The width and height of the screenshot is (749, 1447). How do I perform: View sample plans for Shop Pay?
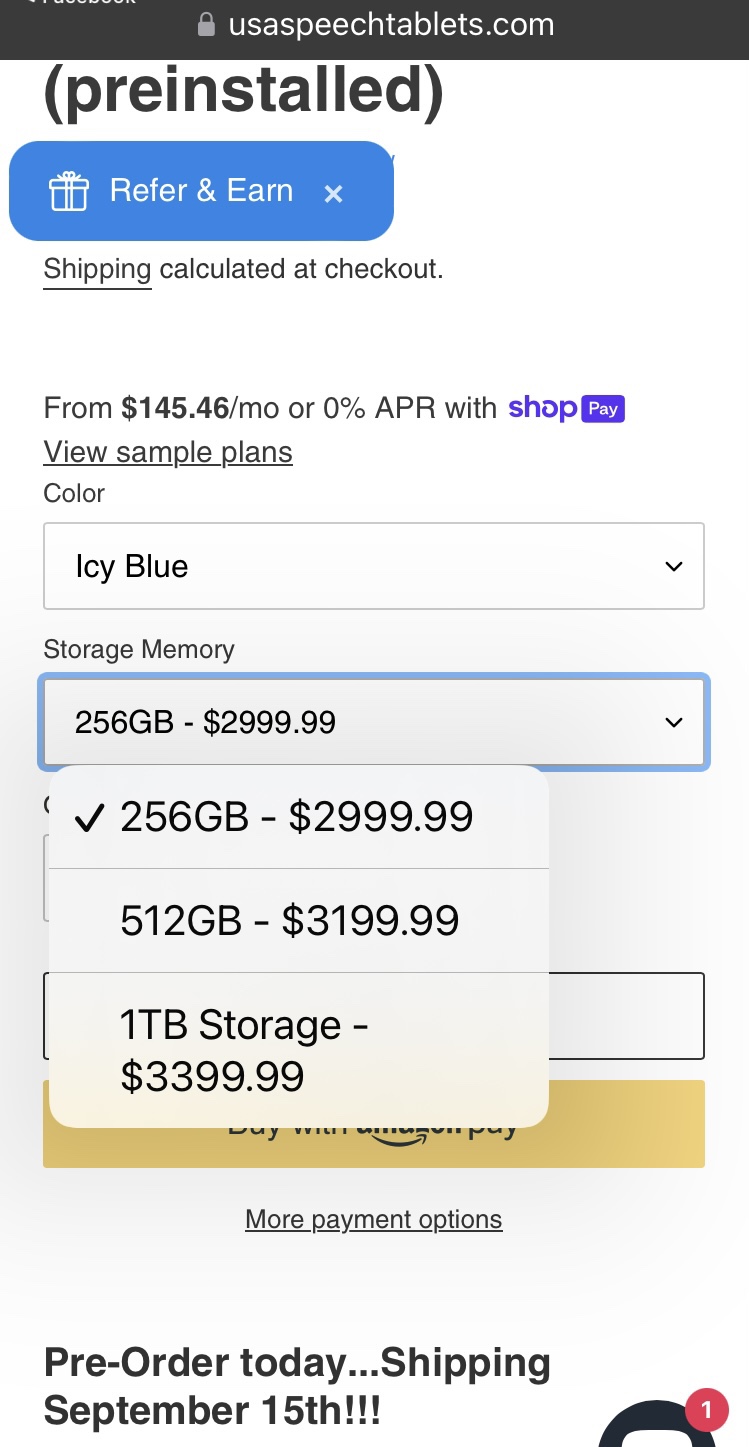tap(168, 452)
